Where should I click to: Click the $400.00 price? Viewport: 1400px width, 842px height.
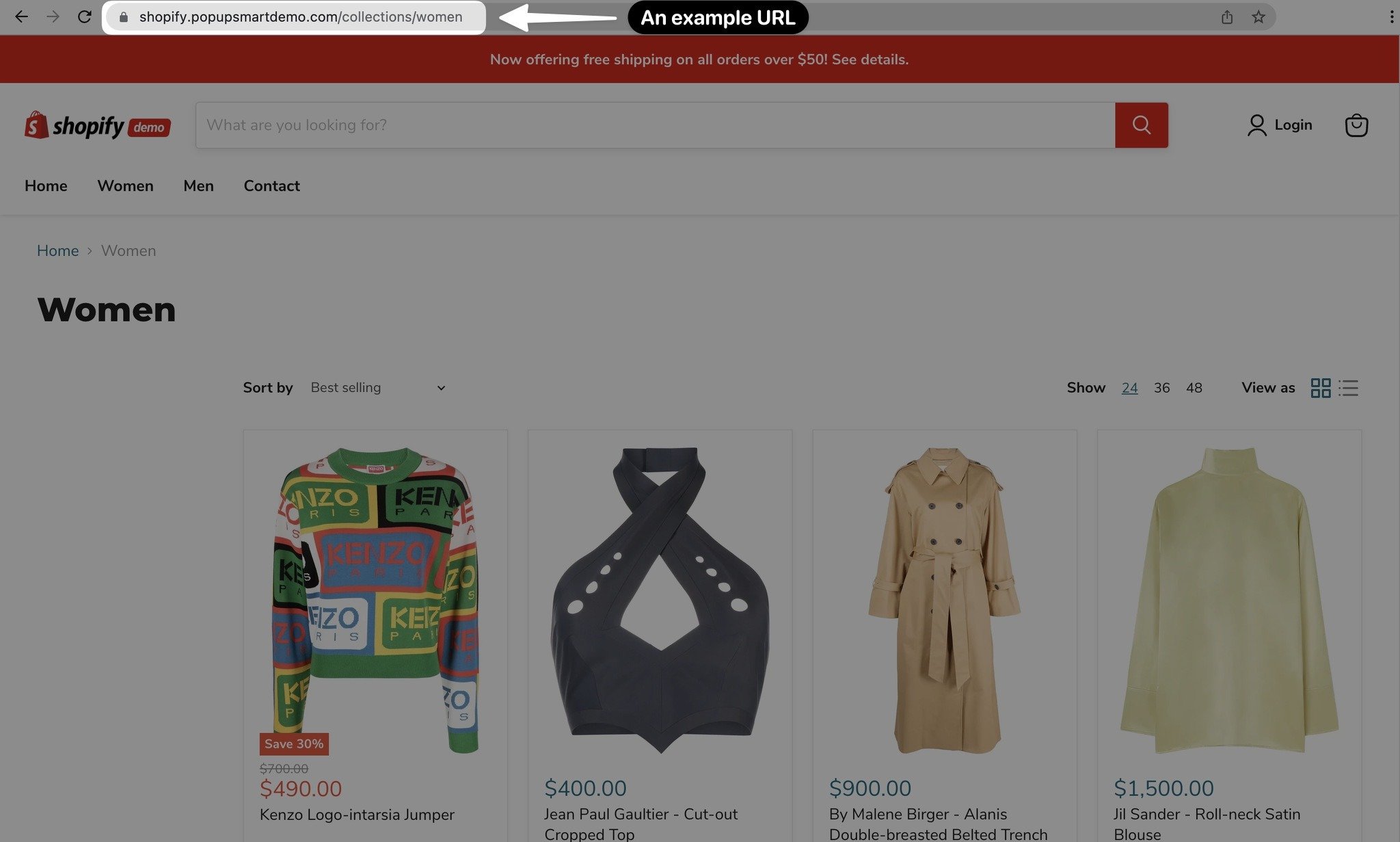pos(585,788)
